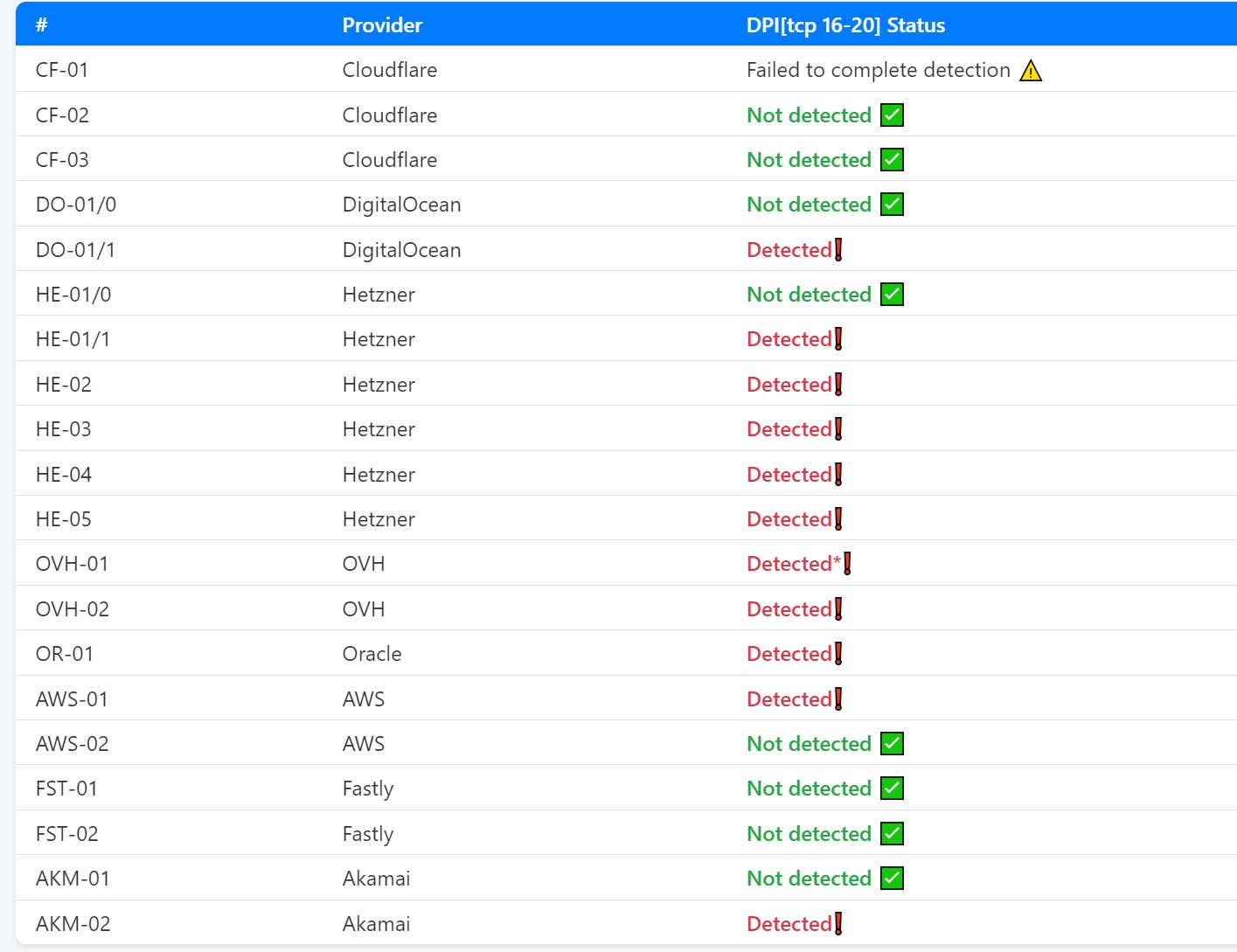1237x952 pixels.
Task: Click the green checkmark in CF-02 row
Action: [x=892, y=115]
